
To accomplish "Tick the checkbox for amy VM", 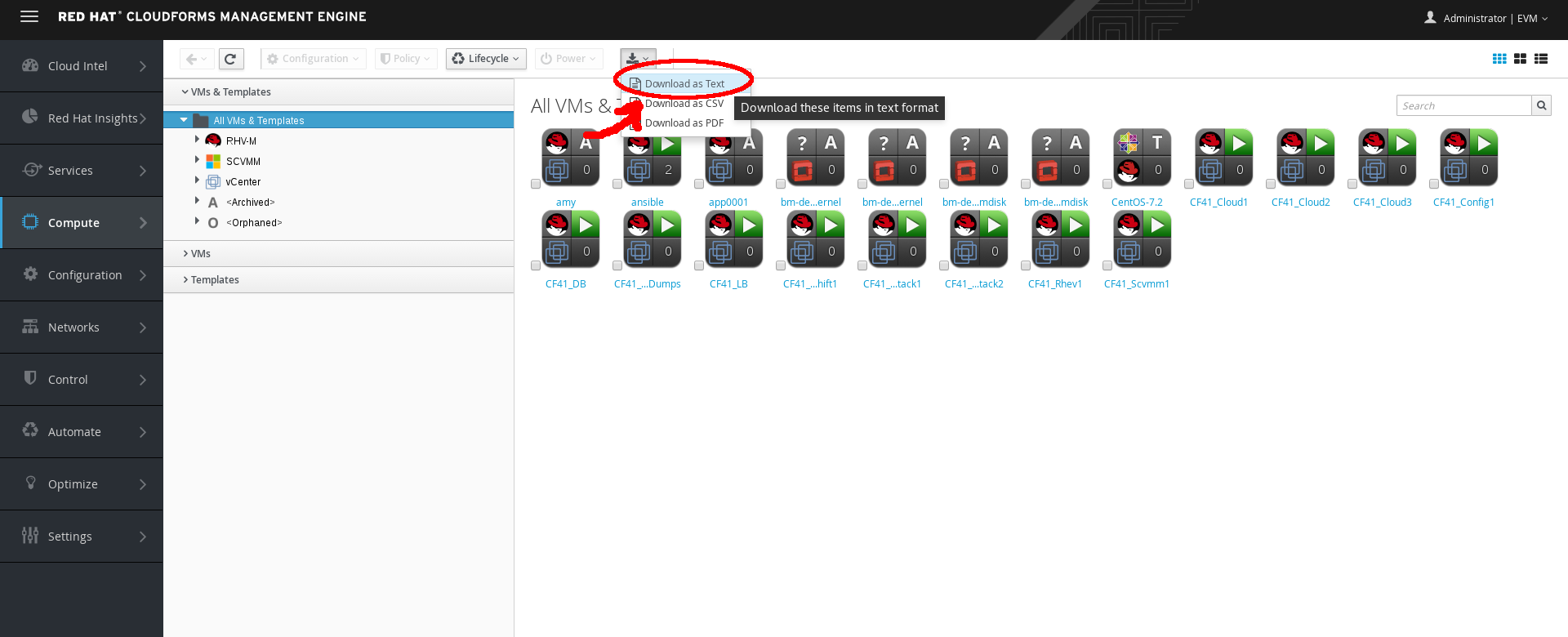I will click(x=536, y=184).
